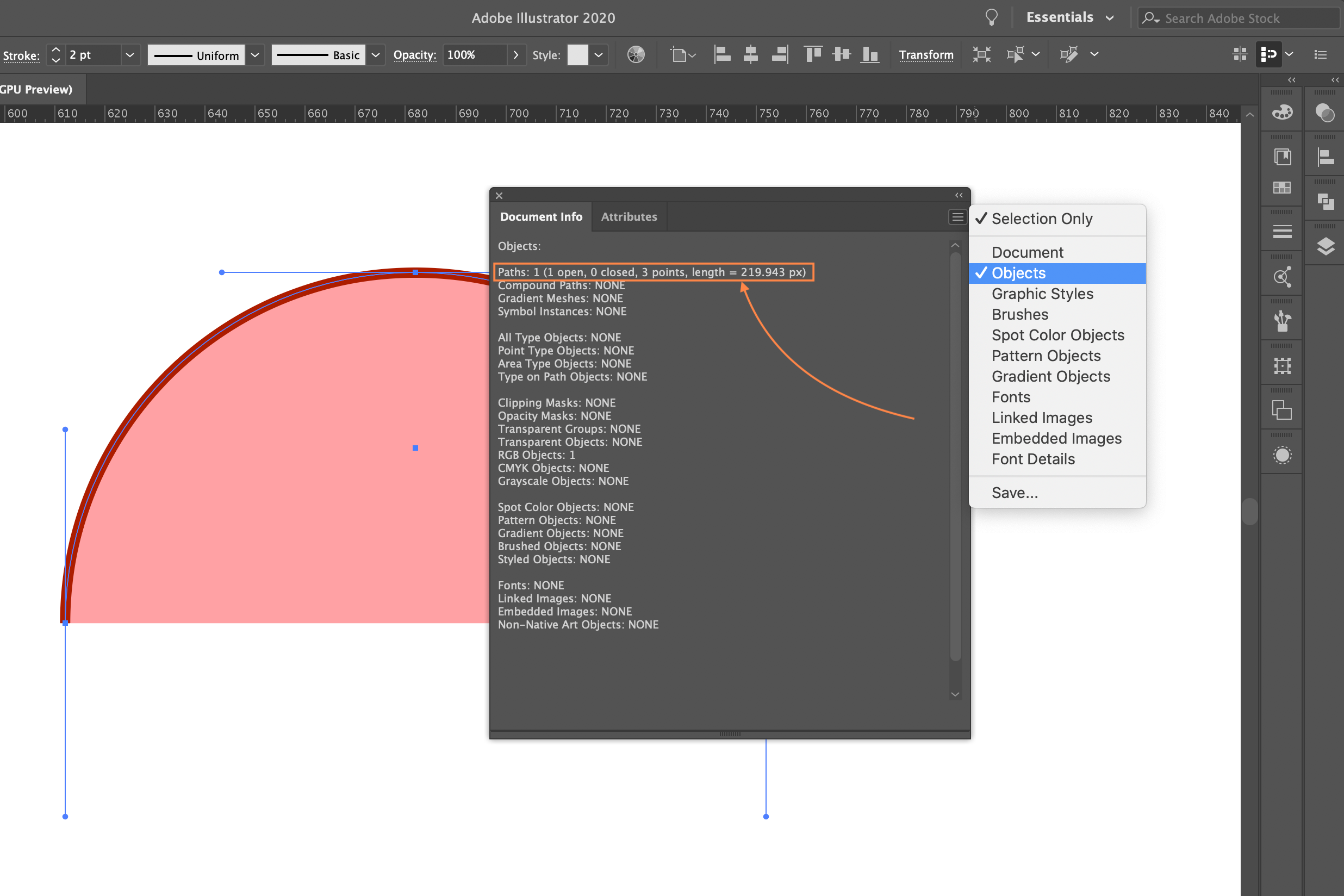Open the Layers panel icon

[x=1325, y=247]
